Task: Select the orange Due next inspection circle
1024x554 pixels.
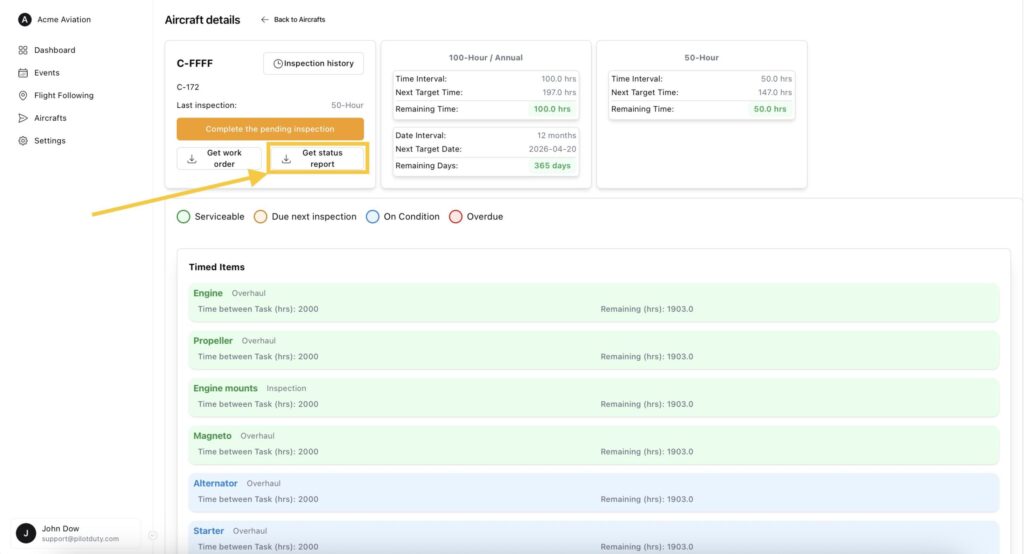Action: (260, 217)
